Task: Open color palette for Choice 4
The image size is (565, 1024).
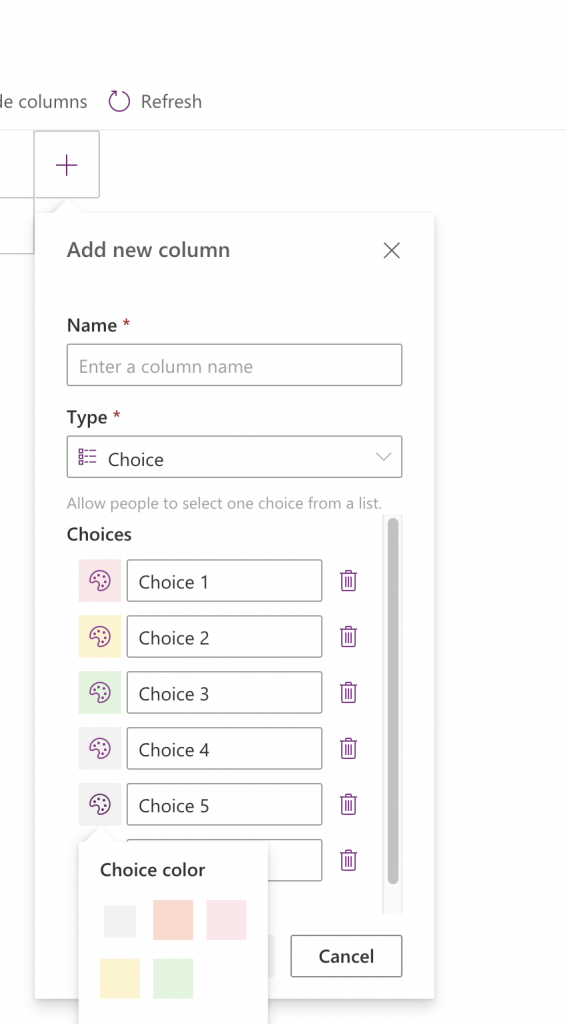Action: point(100,748)
